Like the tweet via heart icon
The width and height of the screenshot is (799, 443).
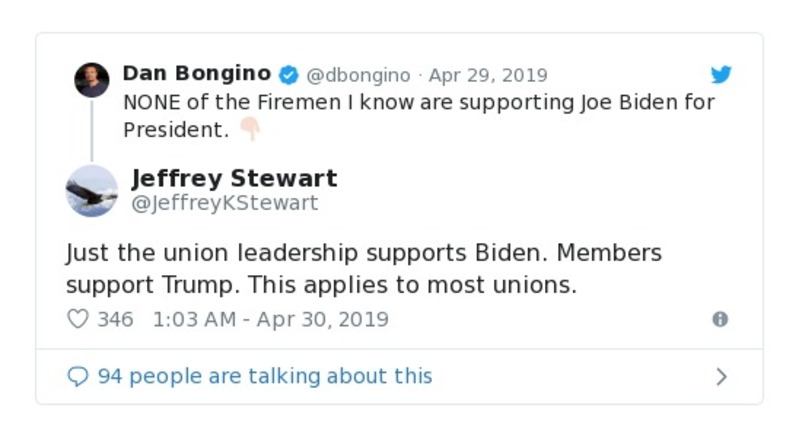77,319
